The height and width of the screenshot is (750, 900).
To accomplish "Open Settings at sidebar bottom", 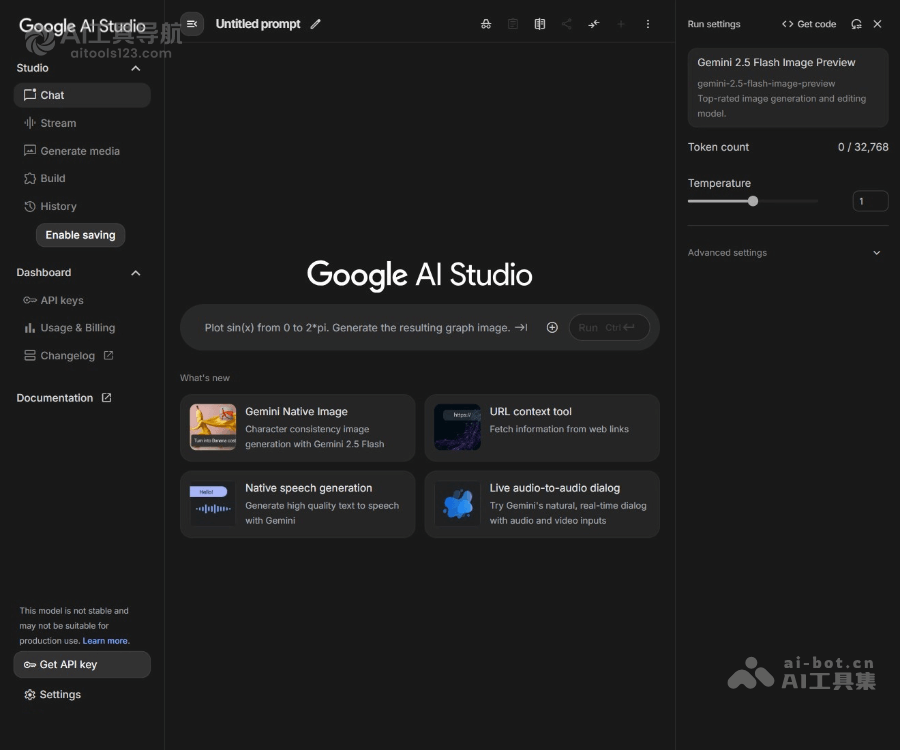I will tap(53, 694).
